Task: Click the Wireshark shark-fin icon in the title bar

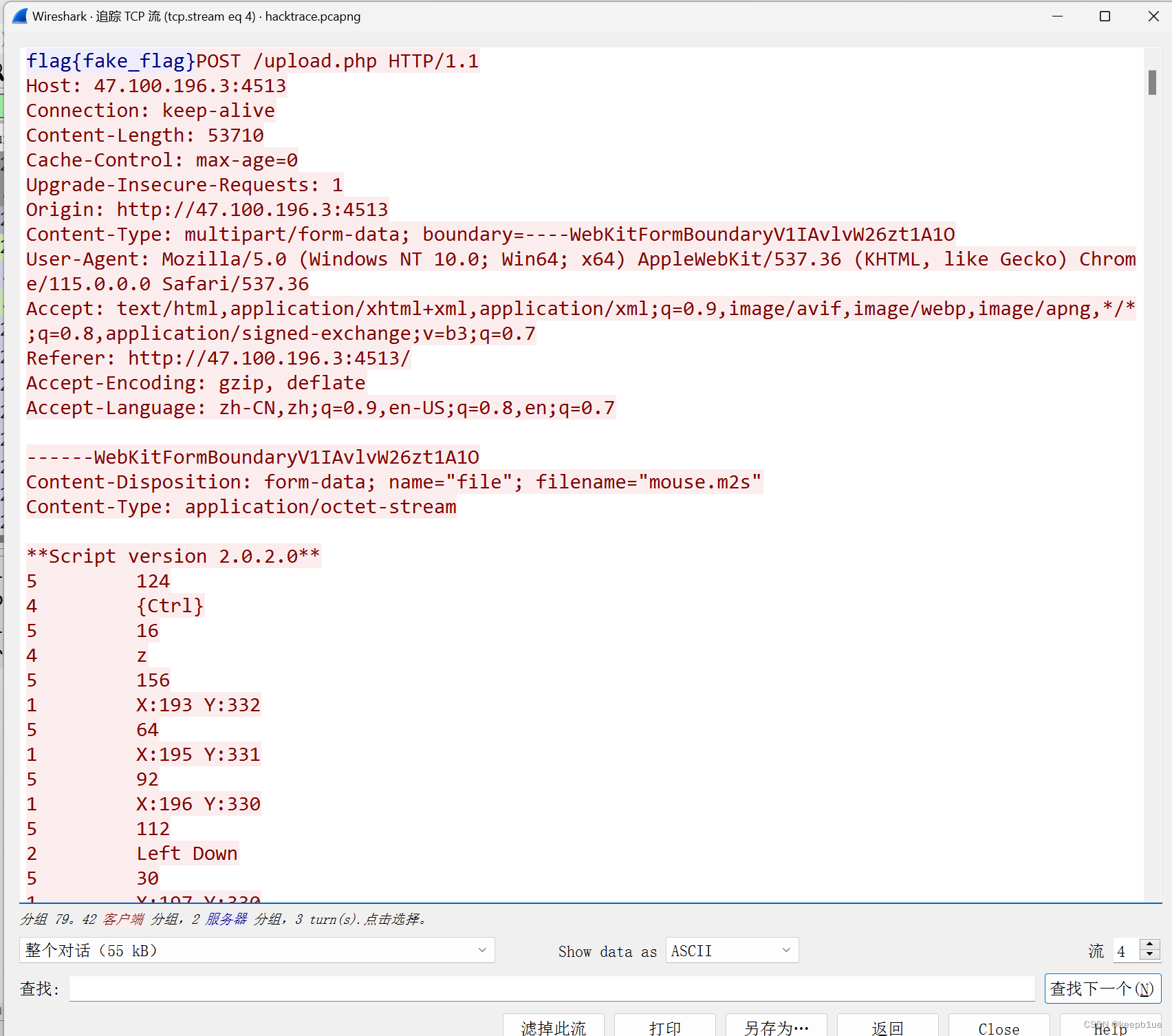Action: point(19,16)
